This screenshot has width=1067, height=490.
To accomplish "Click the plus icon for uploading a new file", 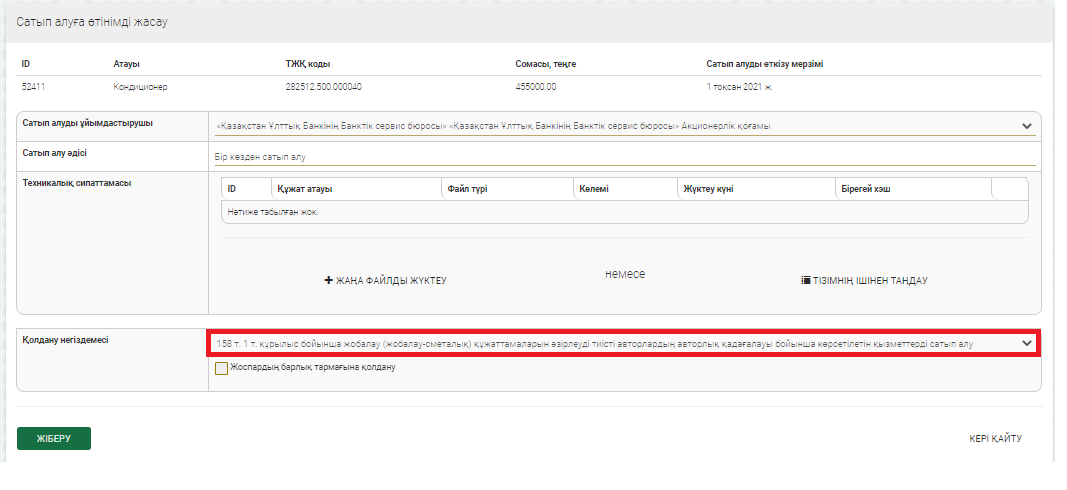I will [x=328, y=281].
